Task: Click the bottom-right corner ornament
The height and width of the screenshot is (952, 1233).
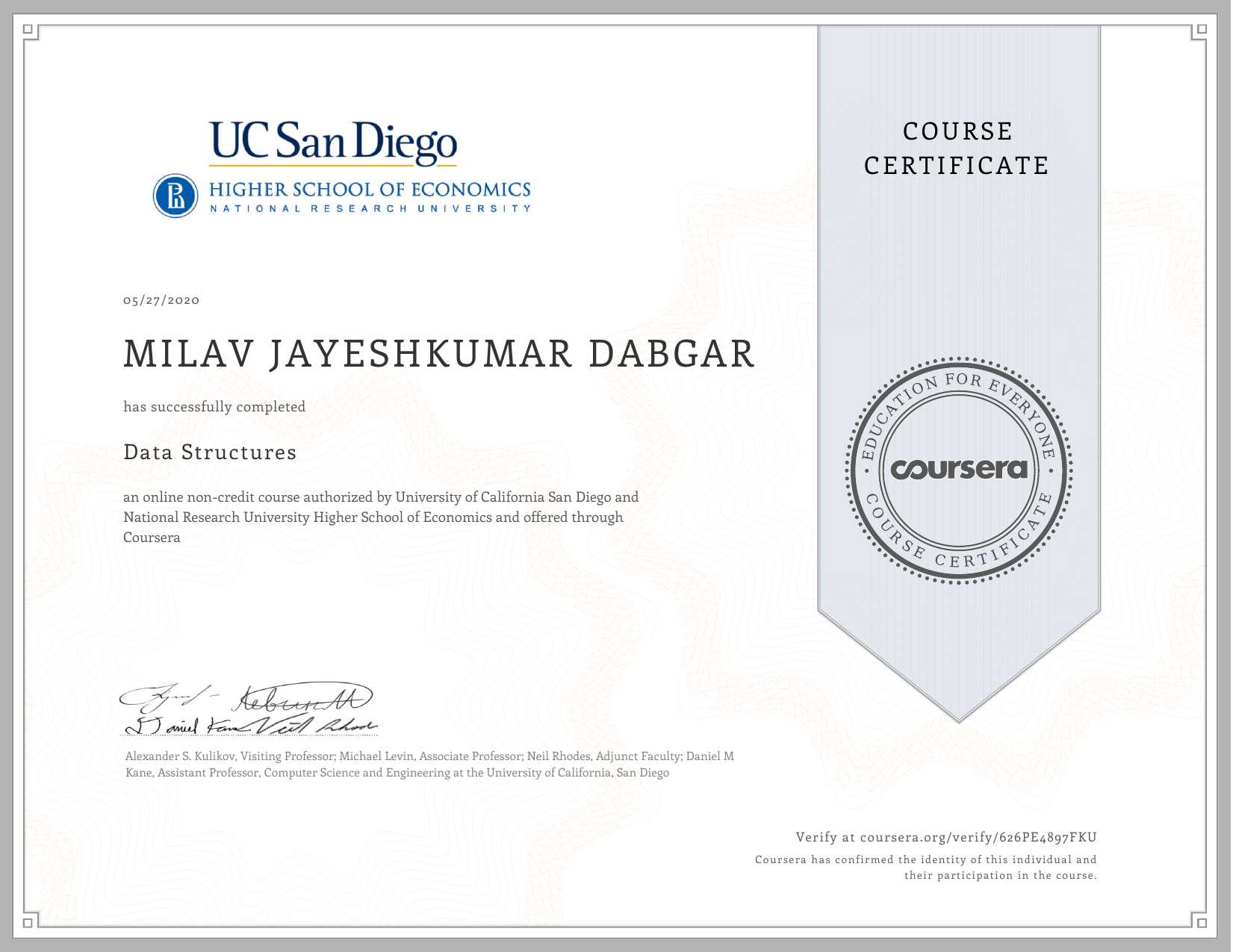Action: tap(1200, 921)
